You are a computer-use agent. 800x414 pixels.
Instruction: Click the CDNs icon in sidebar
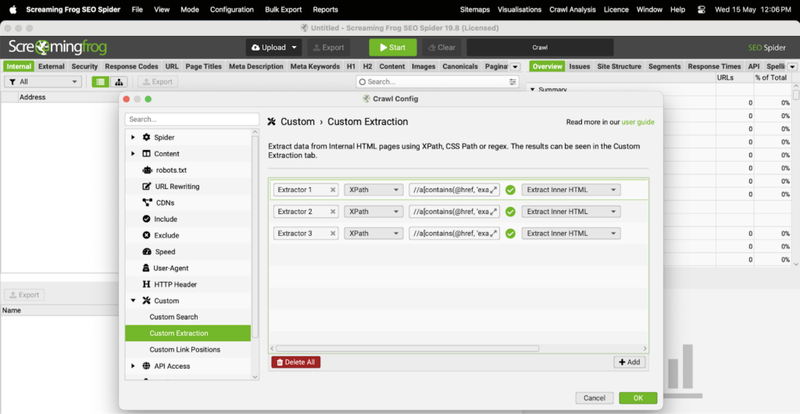click(x=146, y=202)
